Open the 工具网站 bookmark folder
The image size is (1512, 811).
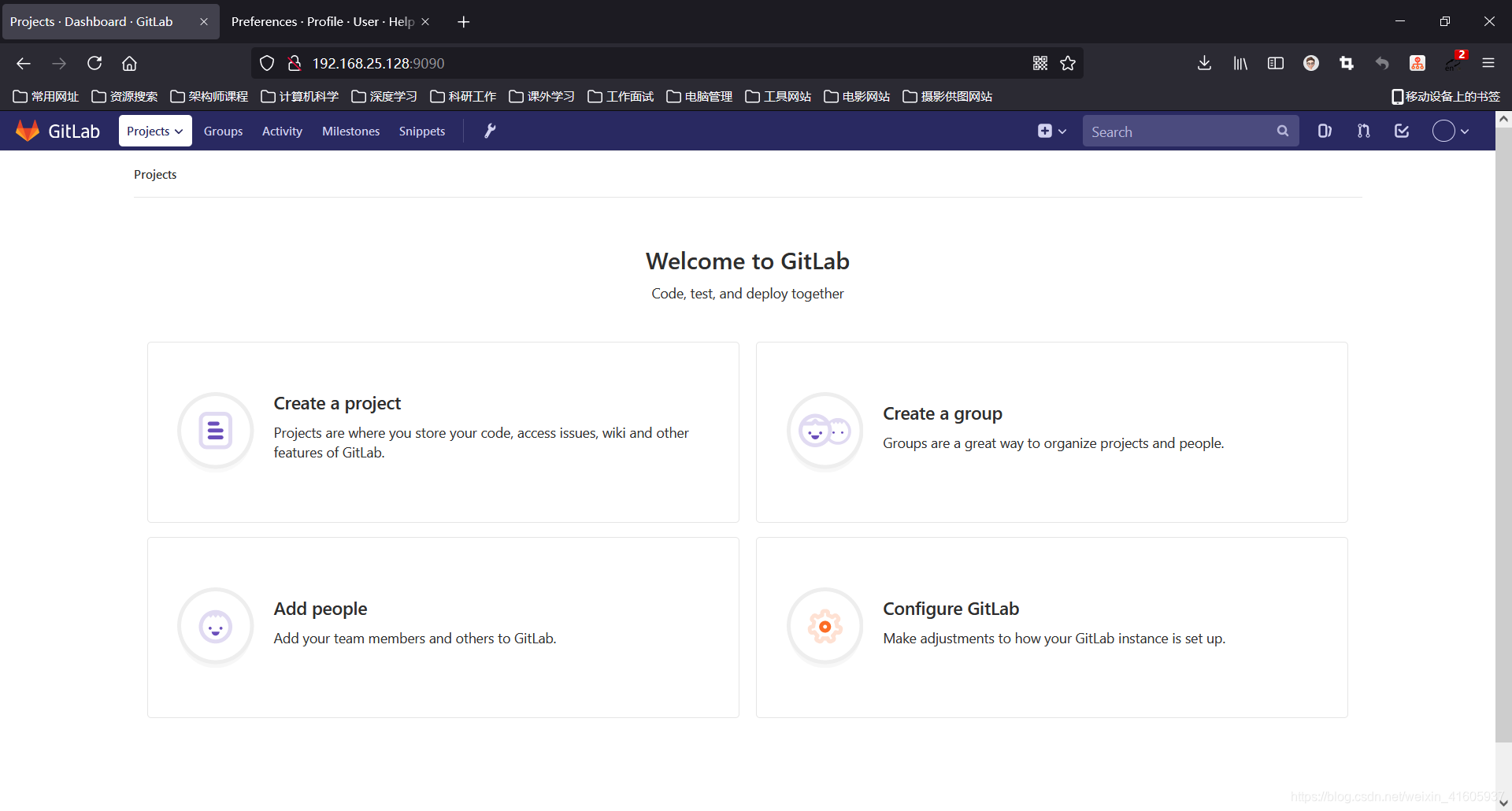(778, 96)
